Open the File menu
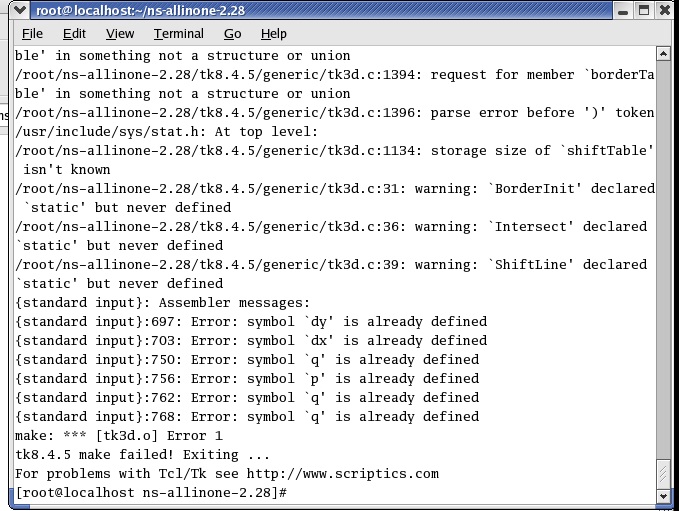Viewport: 679px width, 511px height. pyautogui.click(x=27, y=34)
